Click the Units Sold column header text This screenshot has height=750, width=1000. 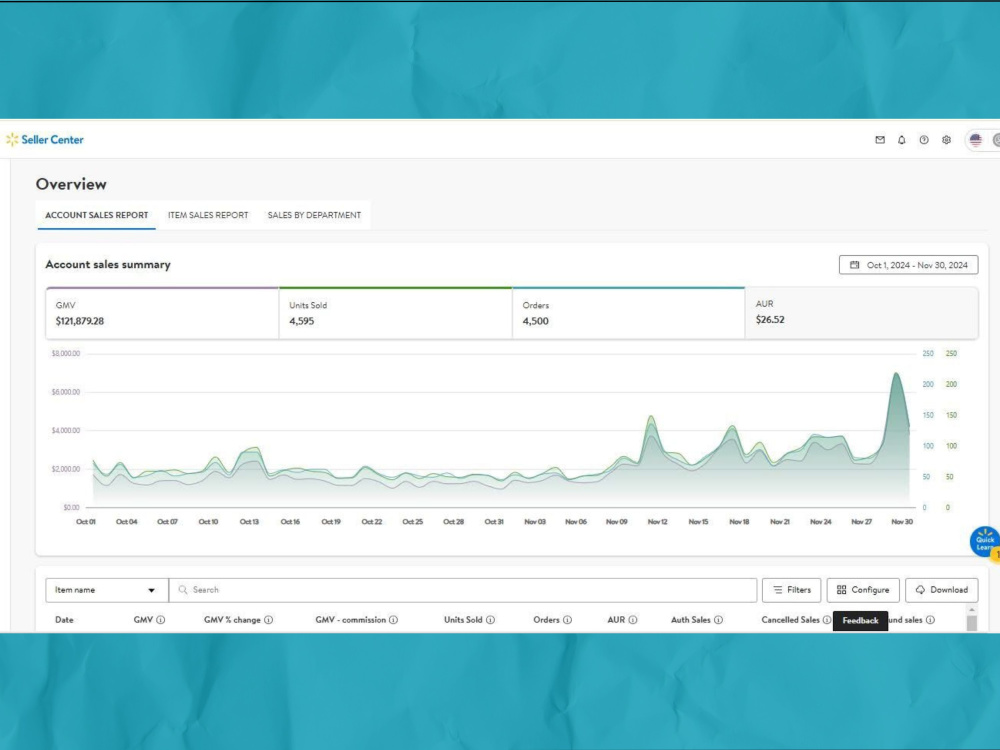(463, 620)
